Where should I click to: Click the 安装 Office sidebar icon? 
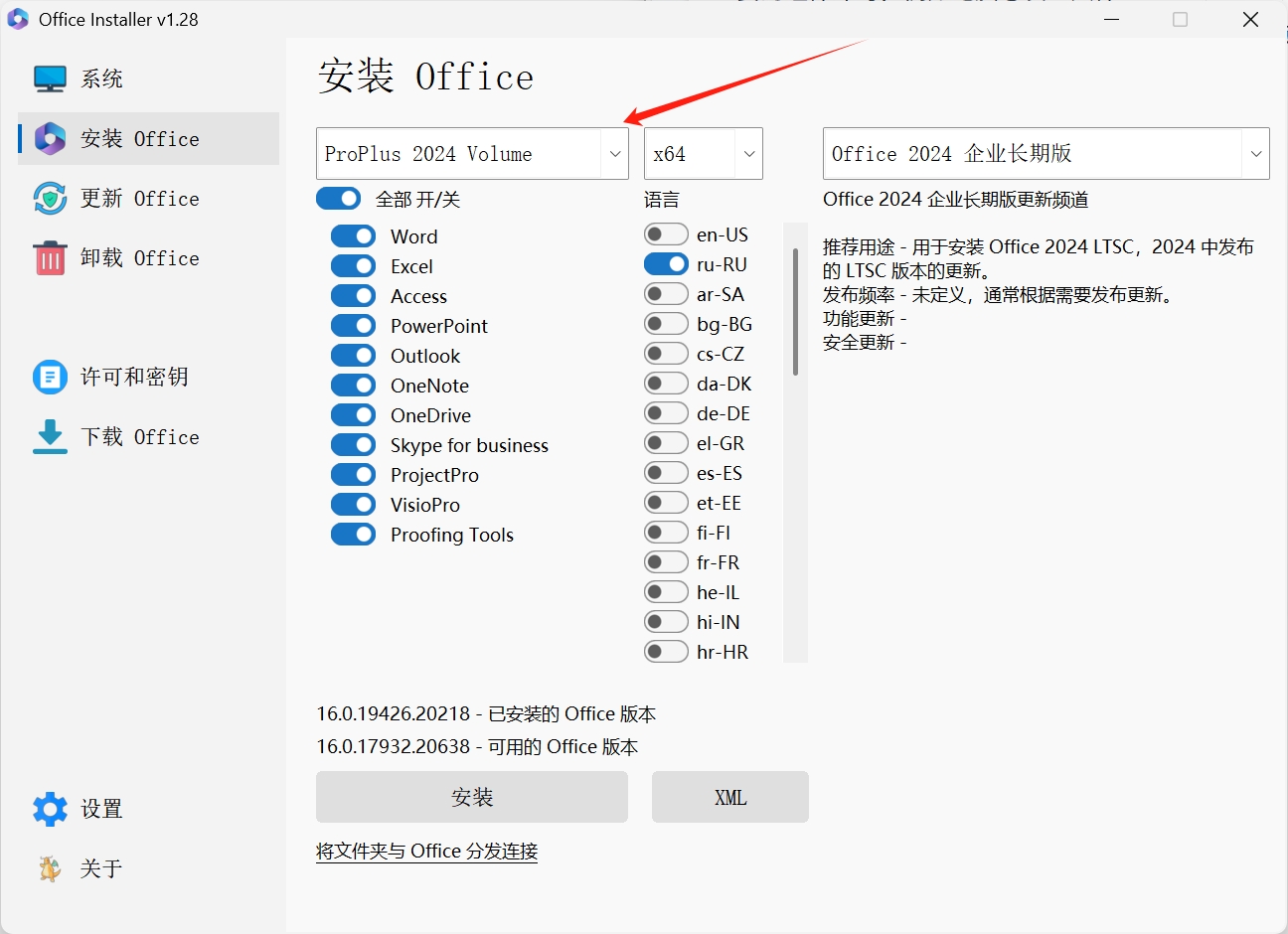tap(50, 138)
